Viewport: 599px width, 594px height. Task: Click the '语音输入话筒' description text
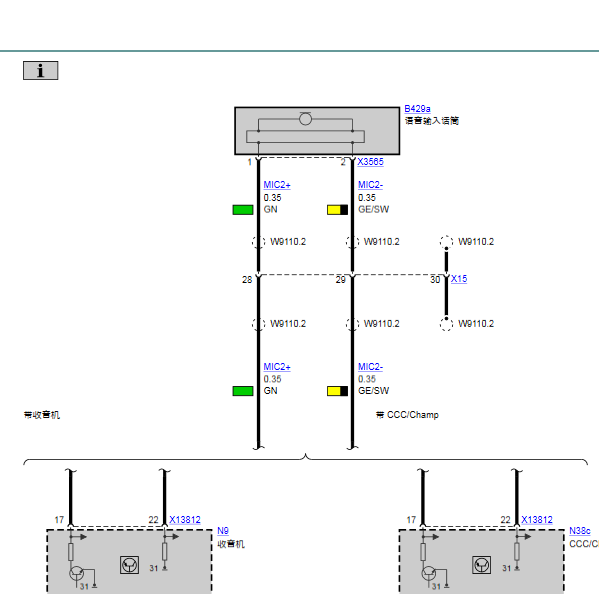[432, 121]
